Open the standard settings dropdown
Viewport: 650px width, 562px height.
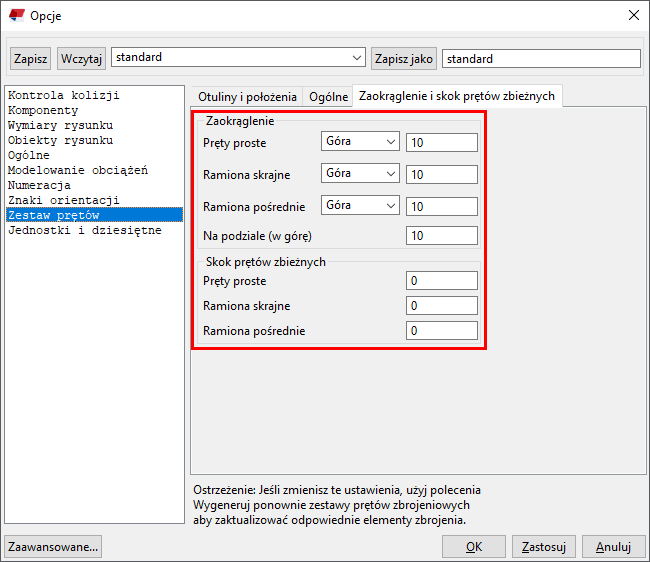click(x=238, y=58)
